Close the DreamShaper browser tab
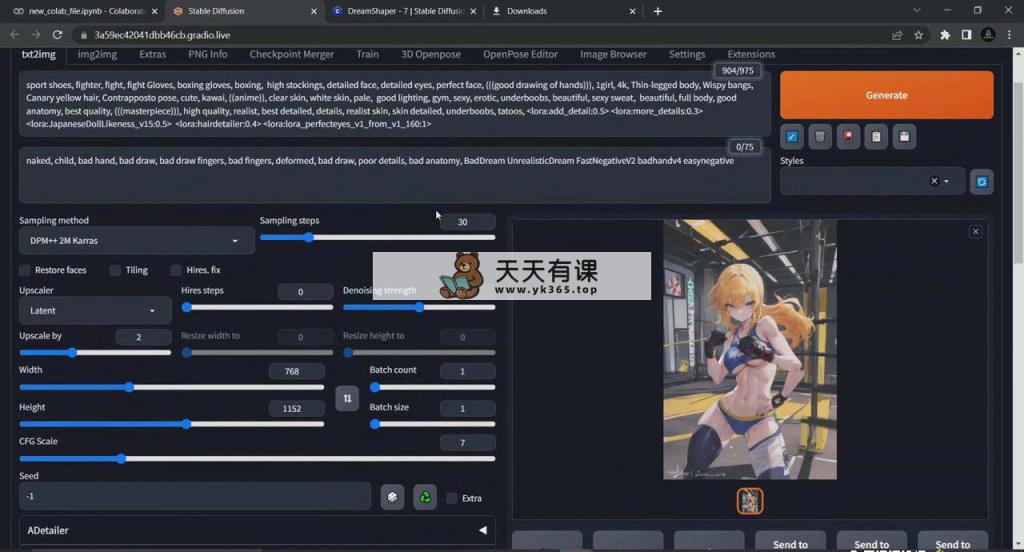 pyautogui.click(x=473, y=11)
